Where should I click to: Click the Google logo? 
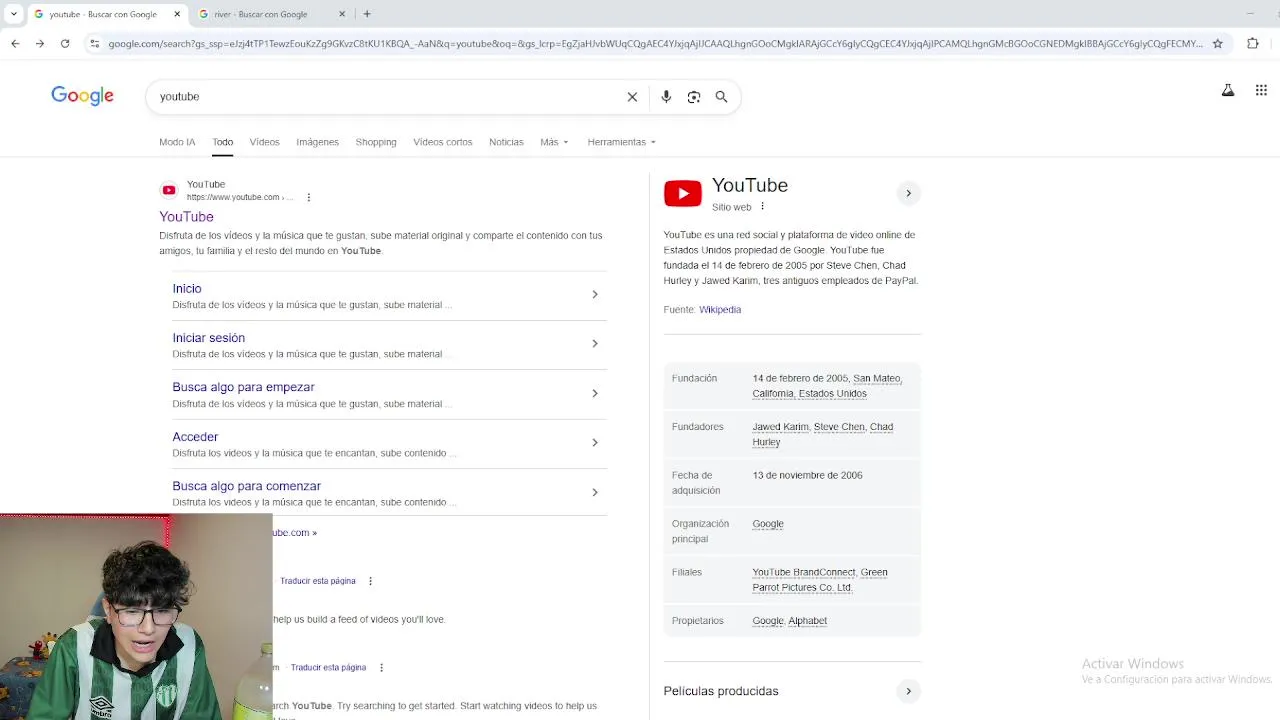82,96
